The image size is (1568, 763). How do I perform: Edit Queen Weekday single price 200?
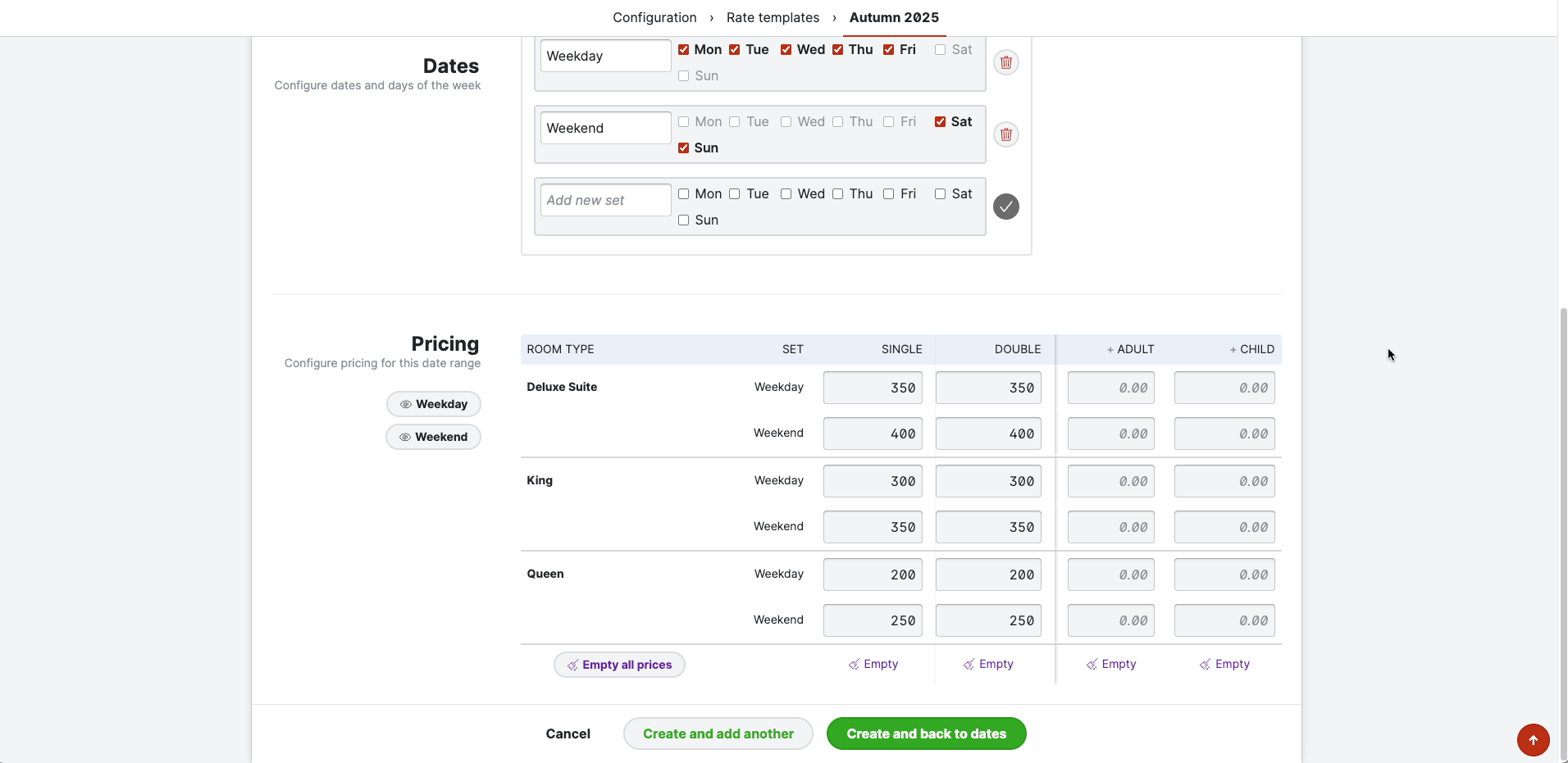[x=873, y=575]
